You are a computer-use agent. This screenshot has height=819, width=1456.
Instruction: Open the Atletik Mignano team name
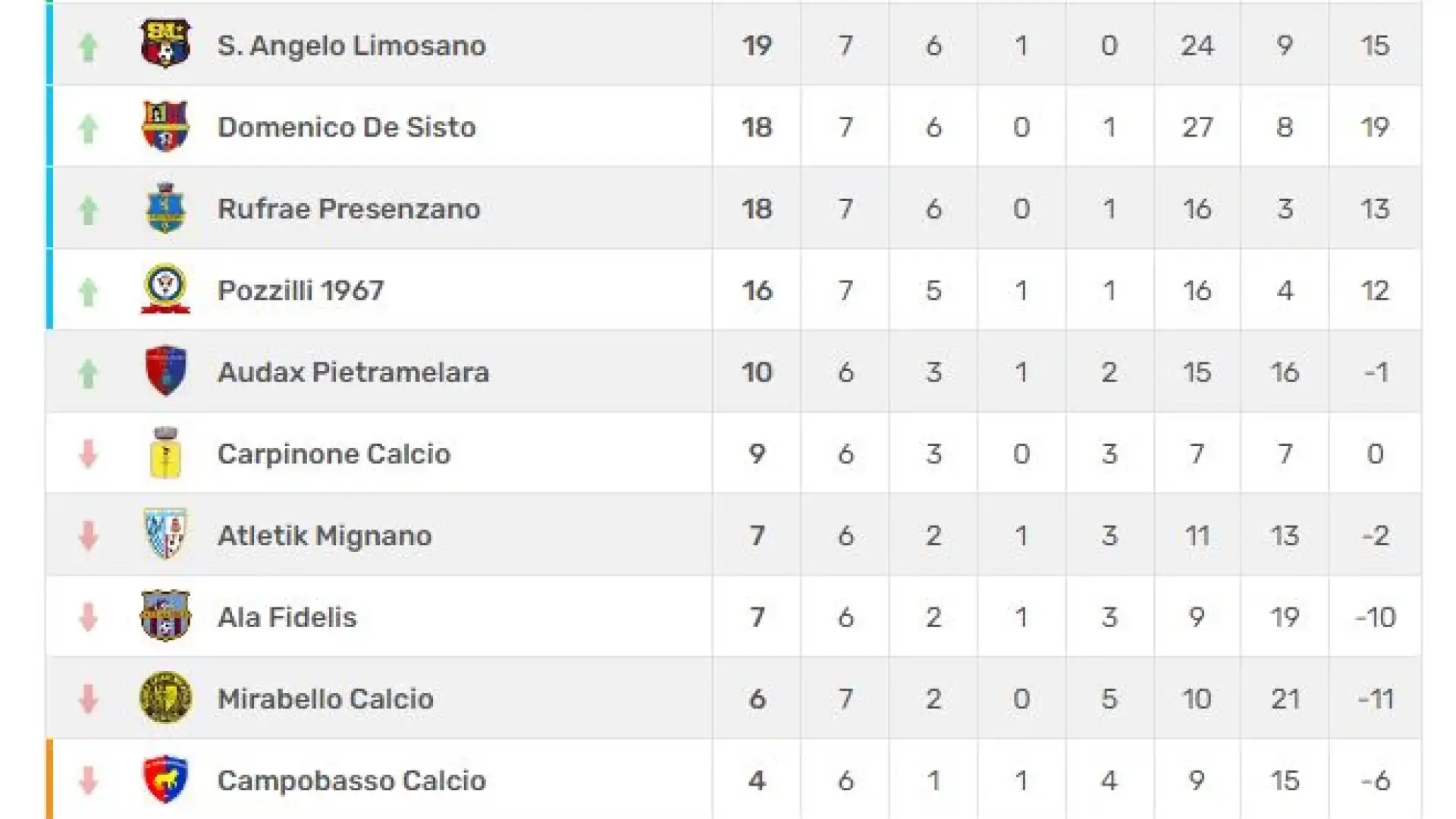coord(325,535)
